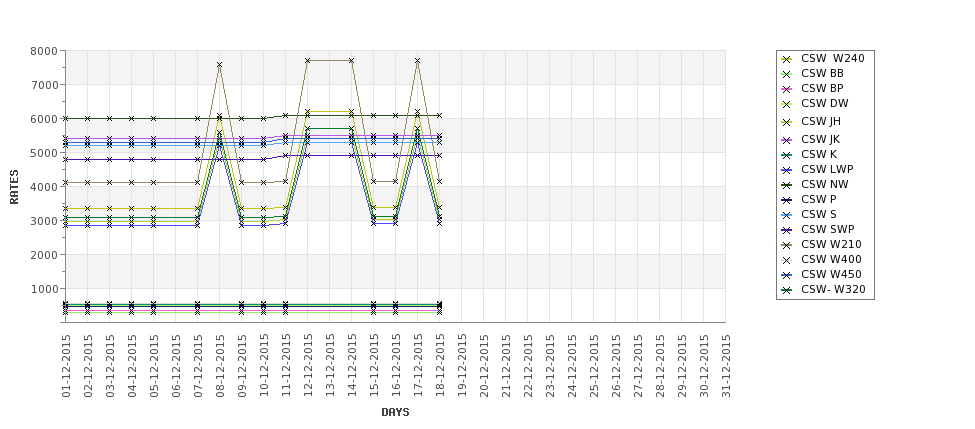This screenshot has height=429, width=975.
Task: Click the CSW S legend marker
Action: tap(787, 214)
